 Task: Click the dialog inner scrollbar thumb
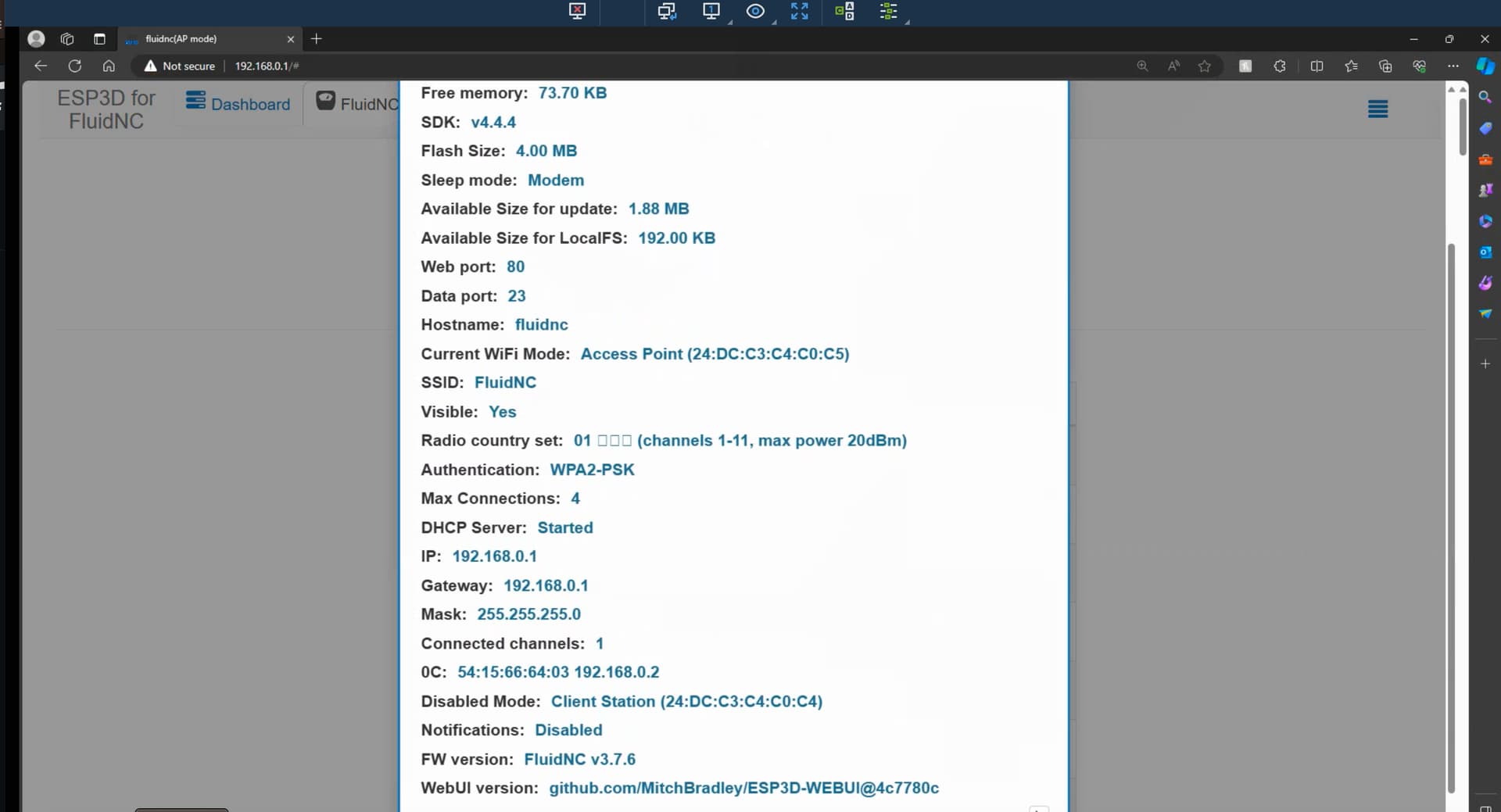click(x=1451, y=517)
